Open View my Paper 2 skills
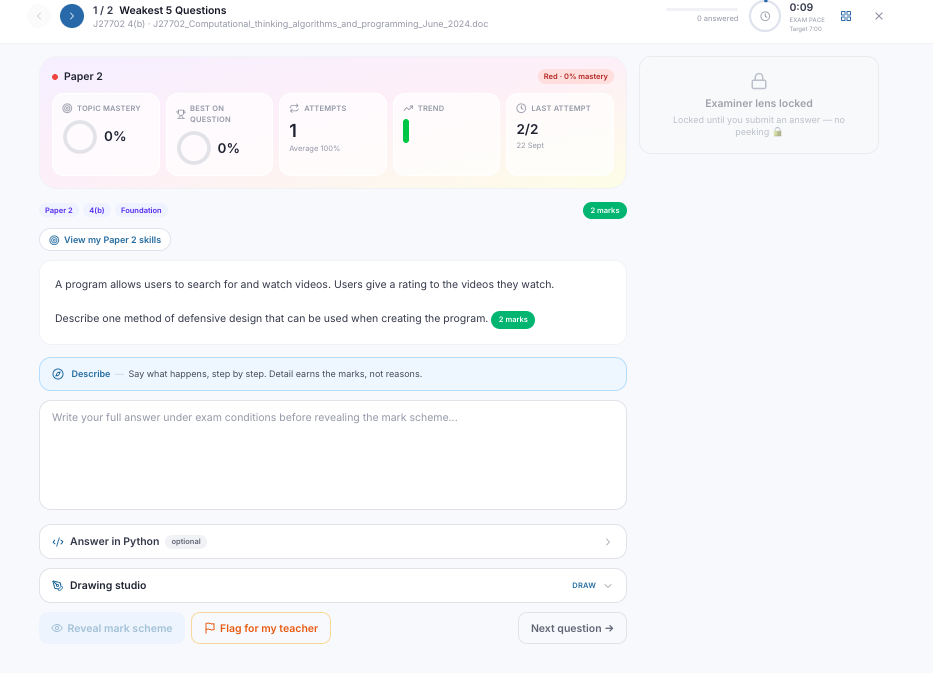 click(105, 240)
